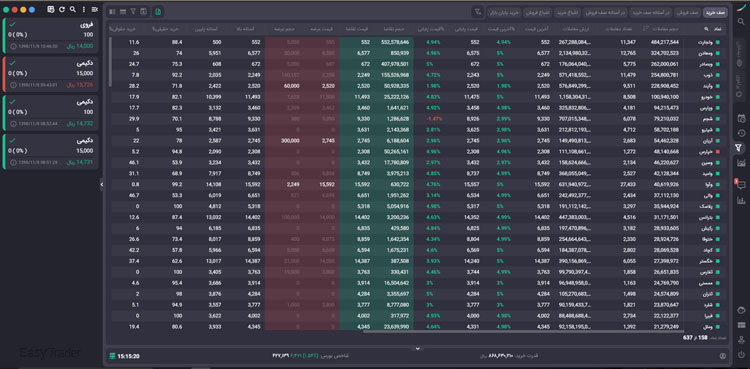Collapse the left orders panel with arrow handle
The height and width of the screenshot is (369, 750).
coord(101,185)
